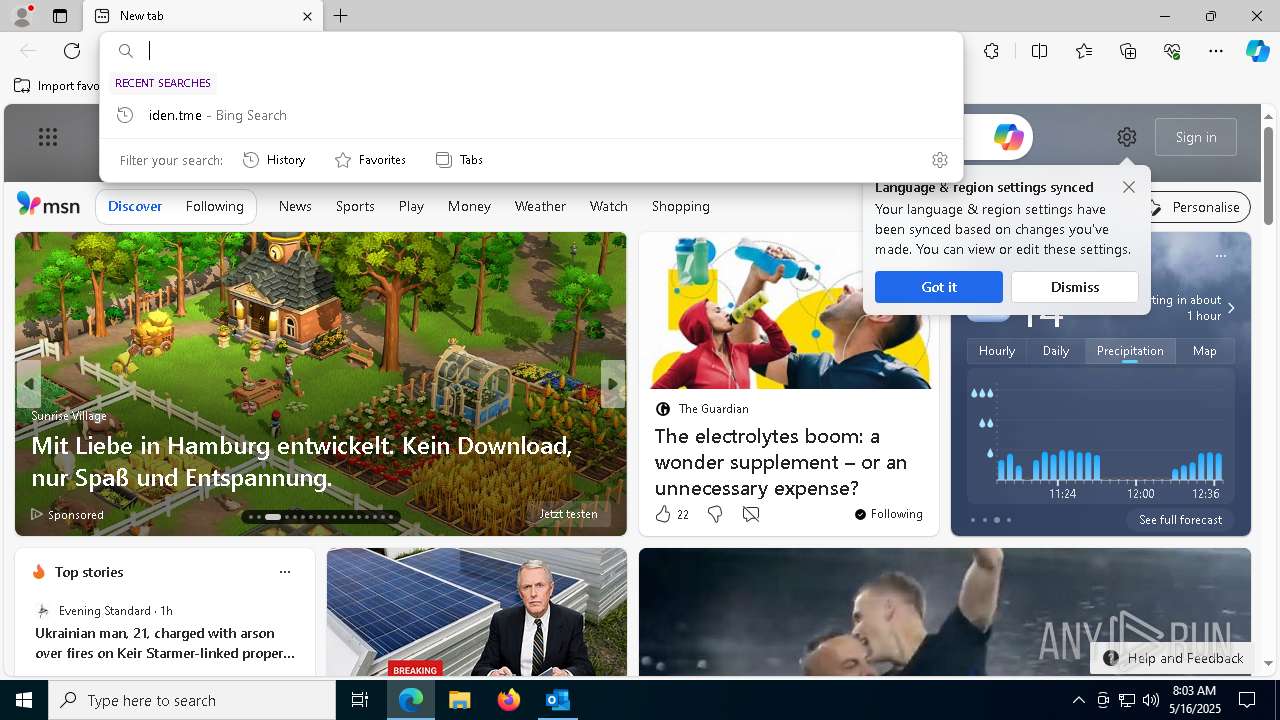The image size is (1280, 720).
Task: Open Split screen icon
Action: [1039, 51]
